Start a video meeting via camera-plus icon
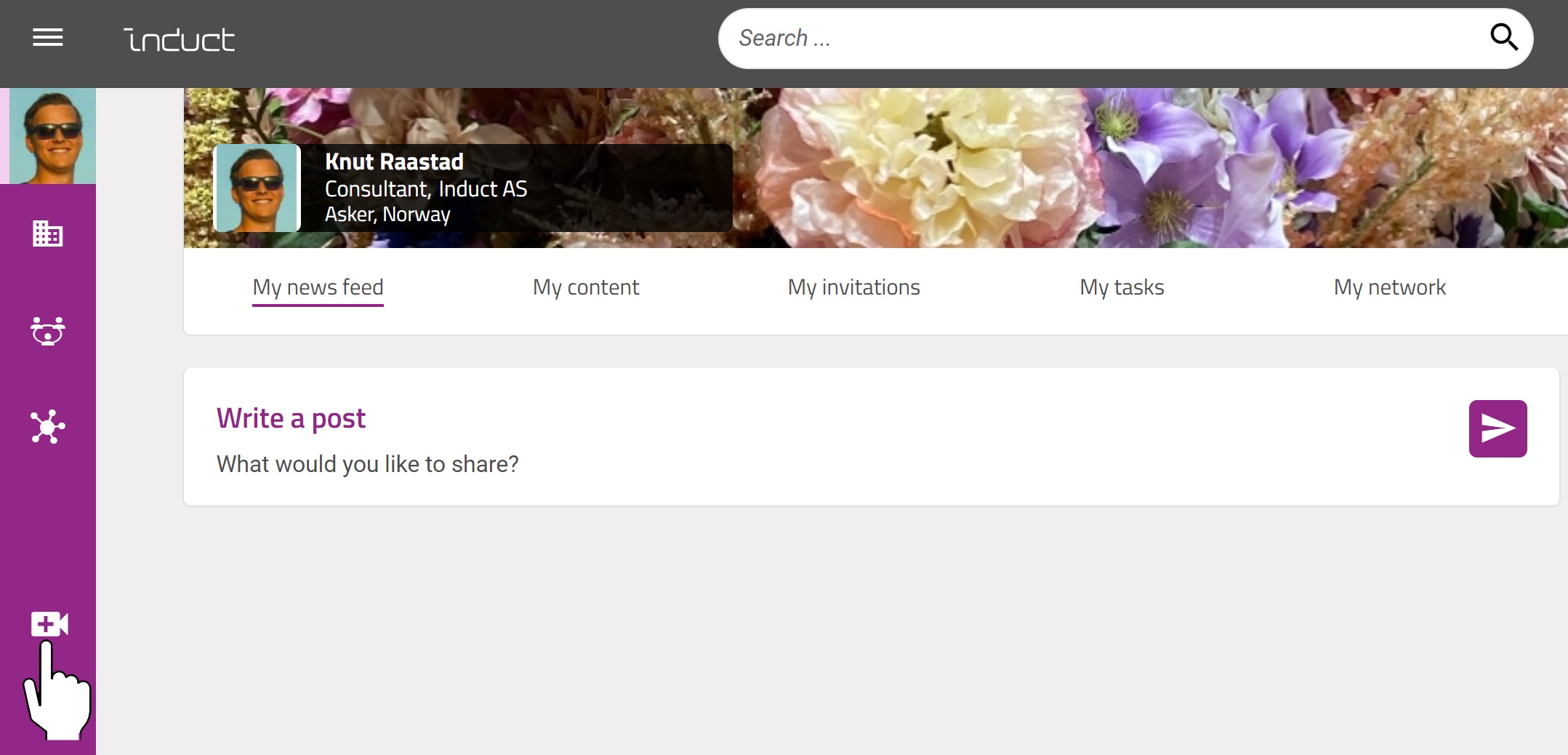The height and width of the screenshot is (755, 1568). click(x=49, y=624)
